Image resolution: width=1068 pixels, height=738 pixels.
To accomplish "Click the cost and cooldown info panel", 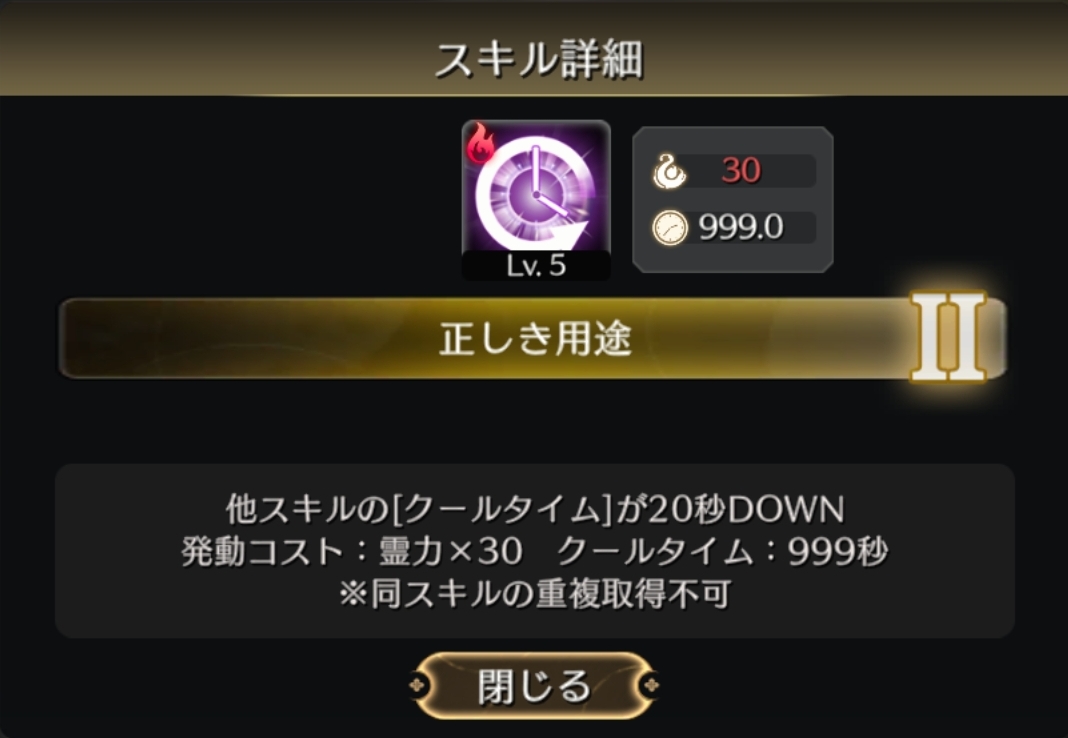I will click(x=733, y=199).
